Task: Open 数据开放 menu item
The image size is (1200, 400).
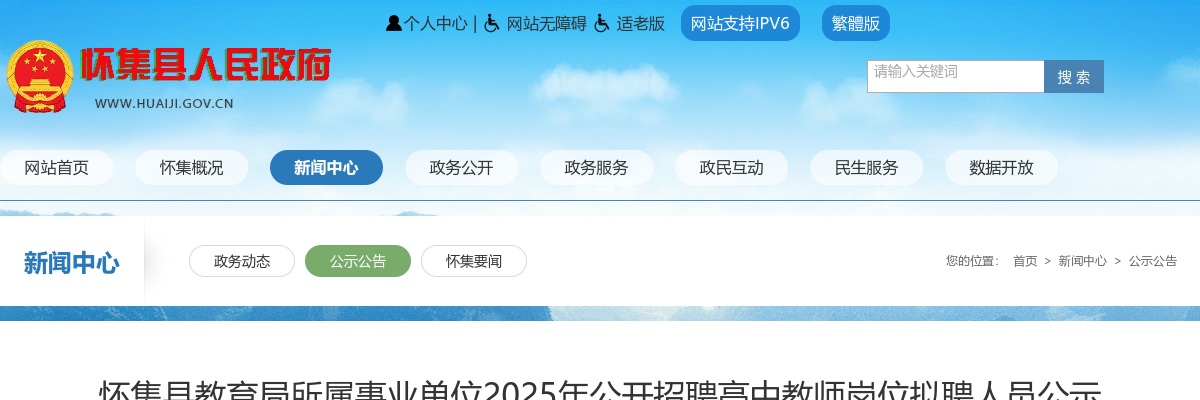Action: coord(1001,168)
